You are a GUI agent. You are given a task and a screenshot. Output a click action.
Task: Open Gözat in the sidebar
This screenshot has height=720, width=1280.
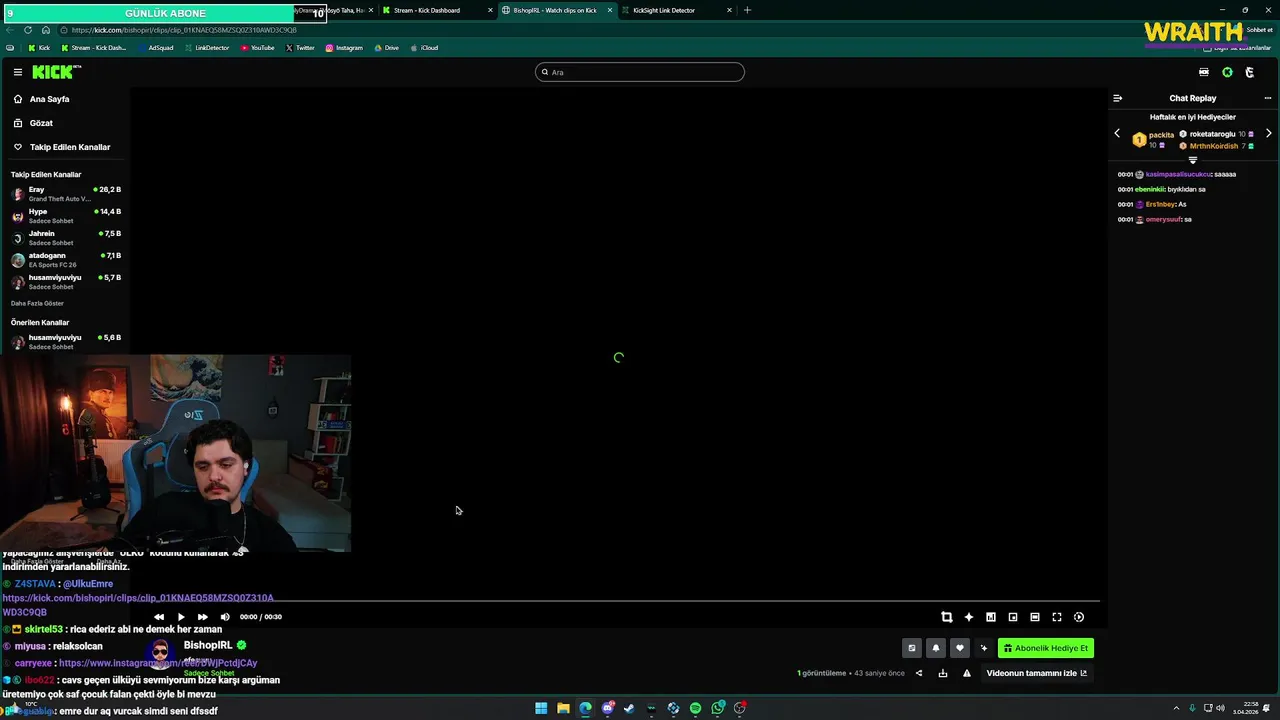(41, 123)
